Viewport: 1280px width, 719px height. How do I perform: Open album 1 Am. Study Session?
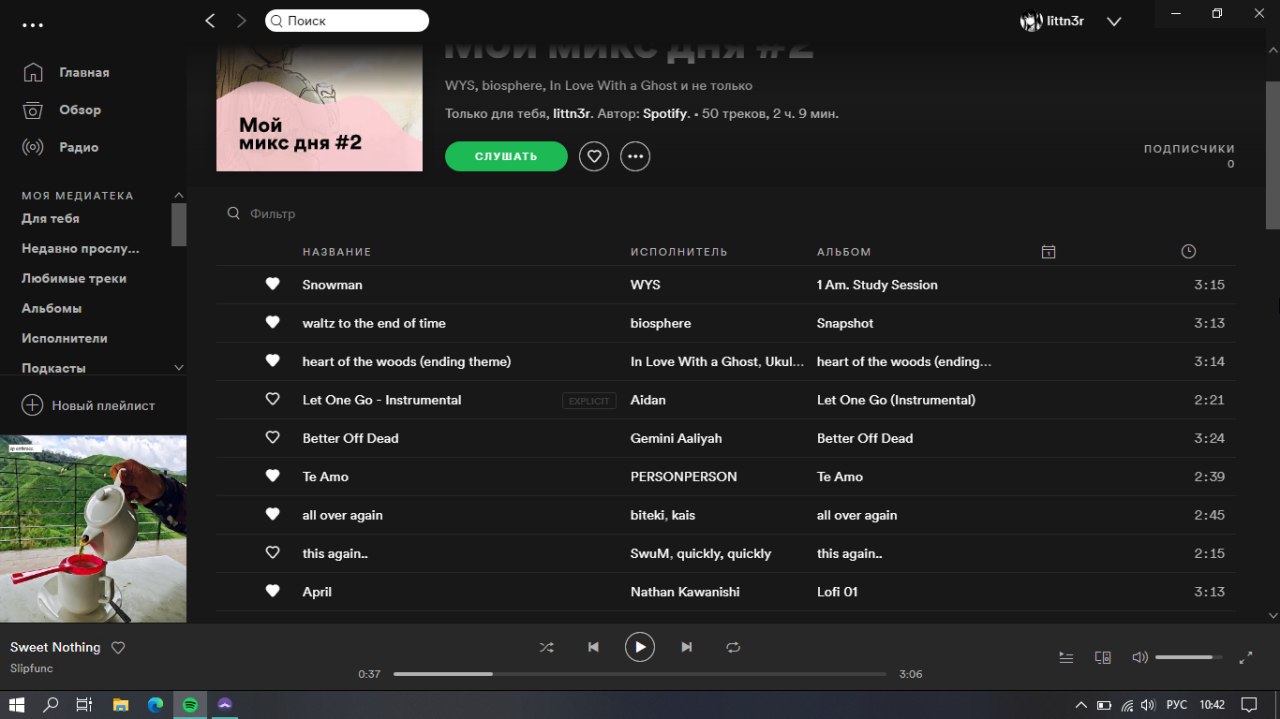coord(877,285)
